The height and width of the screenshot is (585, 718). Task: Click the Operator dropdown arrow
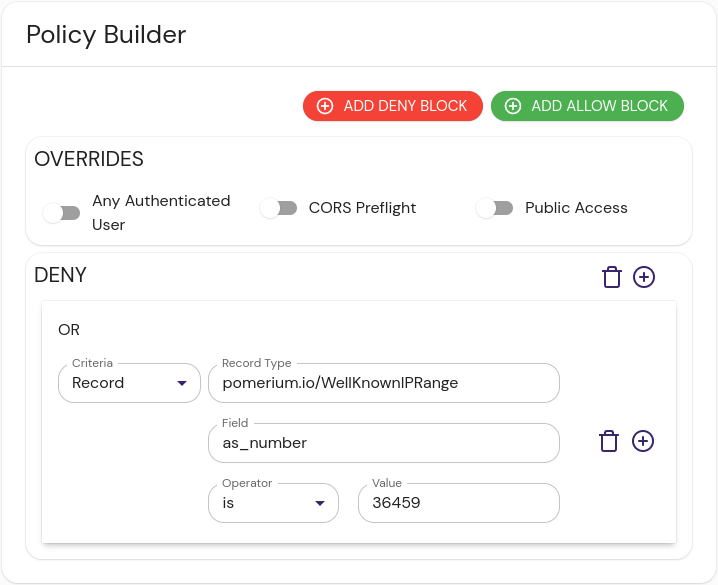(x=320, y=503)
